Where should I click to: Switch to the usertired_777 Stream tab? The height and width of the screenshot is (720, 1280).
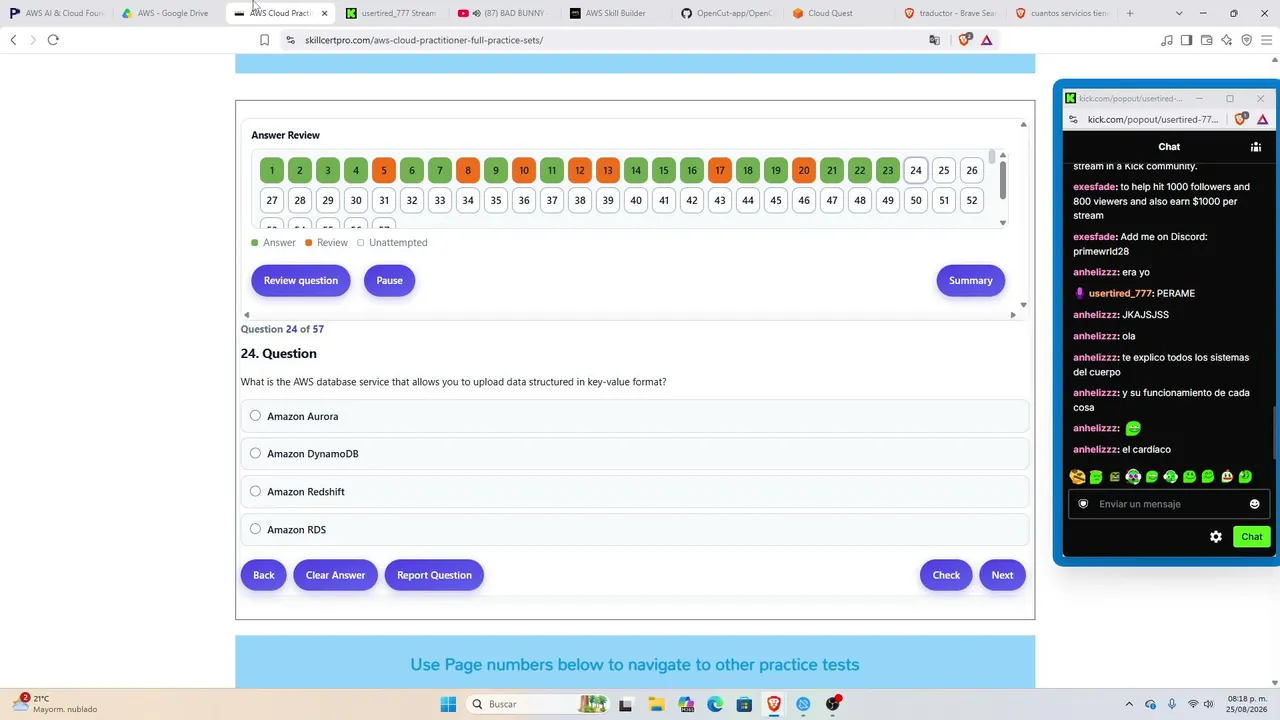(392, 13)
